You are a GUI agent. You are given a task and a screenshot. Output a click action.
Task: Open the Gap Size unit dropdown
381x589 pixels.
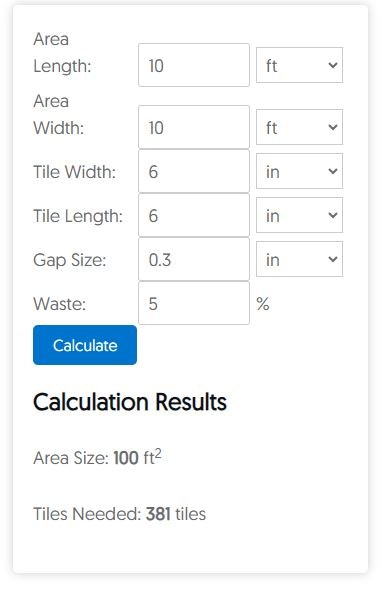pos(299,259)
